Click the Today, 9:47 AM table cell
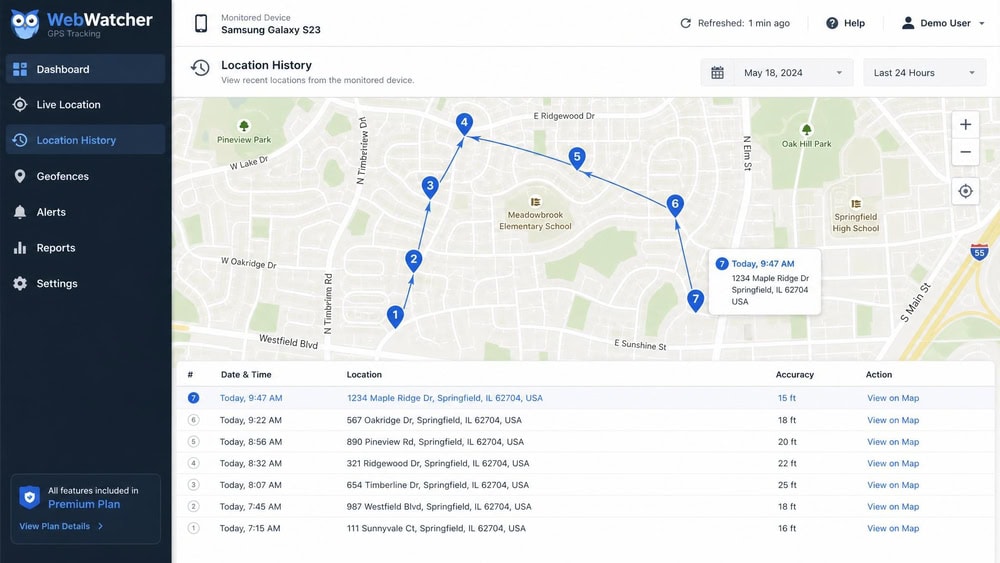The height and width of the screenshot is (563, 1000). 251,398
